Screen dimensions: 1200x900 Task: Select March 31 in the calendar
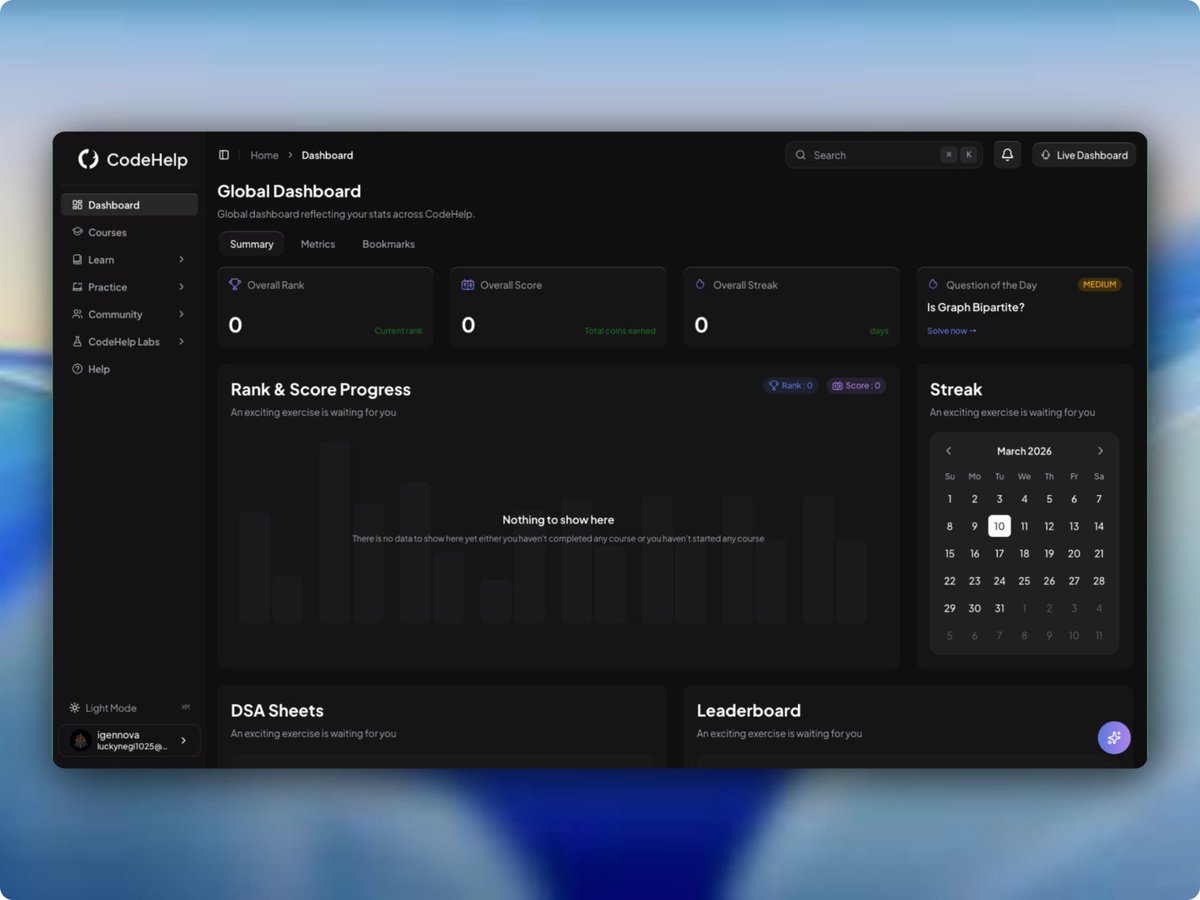[999, 608]
